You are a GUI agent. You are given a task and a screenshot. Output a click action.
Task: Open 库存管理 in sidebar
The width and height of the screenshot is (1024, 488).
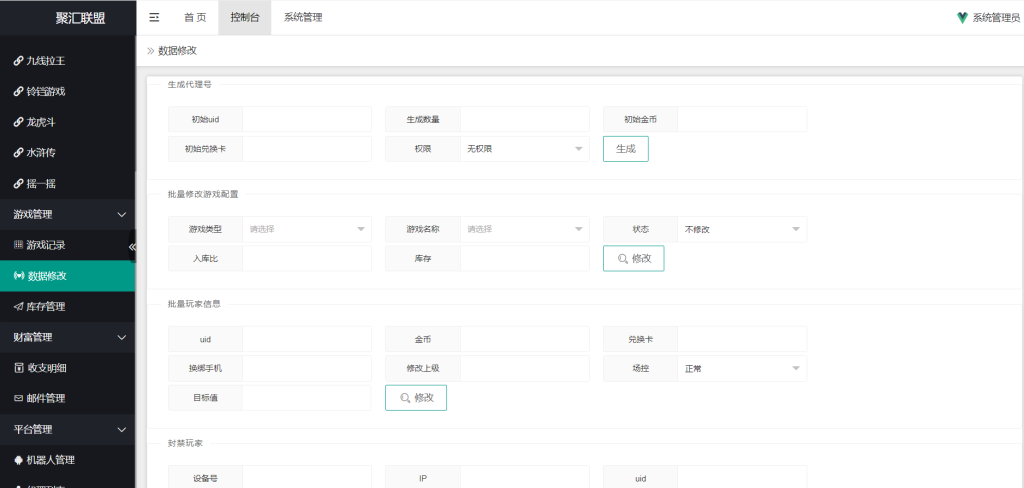(67, 306)
